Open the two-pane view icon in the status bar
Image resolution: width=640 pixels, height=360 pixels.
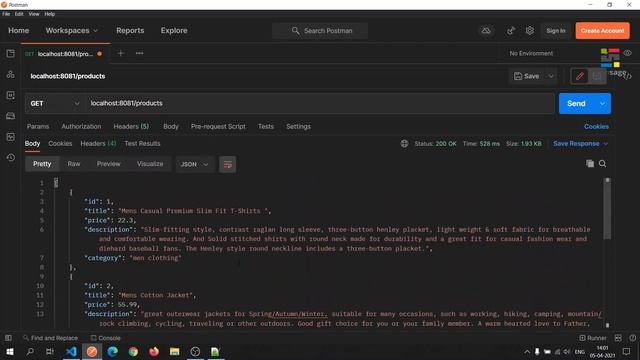tap(618, 338)
